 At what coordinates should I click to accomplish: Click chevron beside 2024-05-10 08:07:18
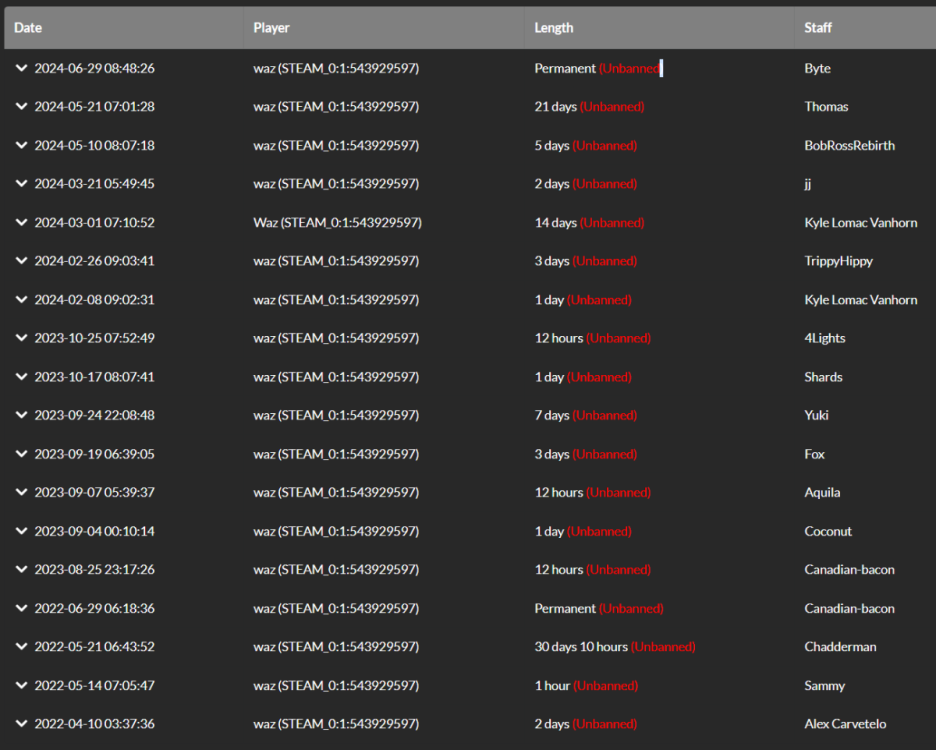[x=22, y=145]
